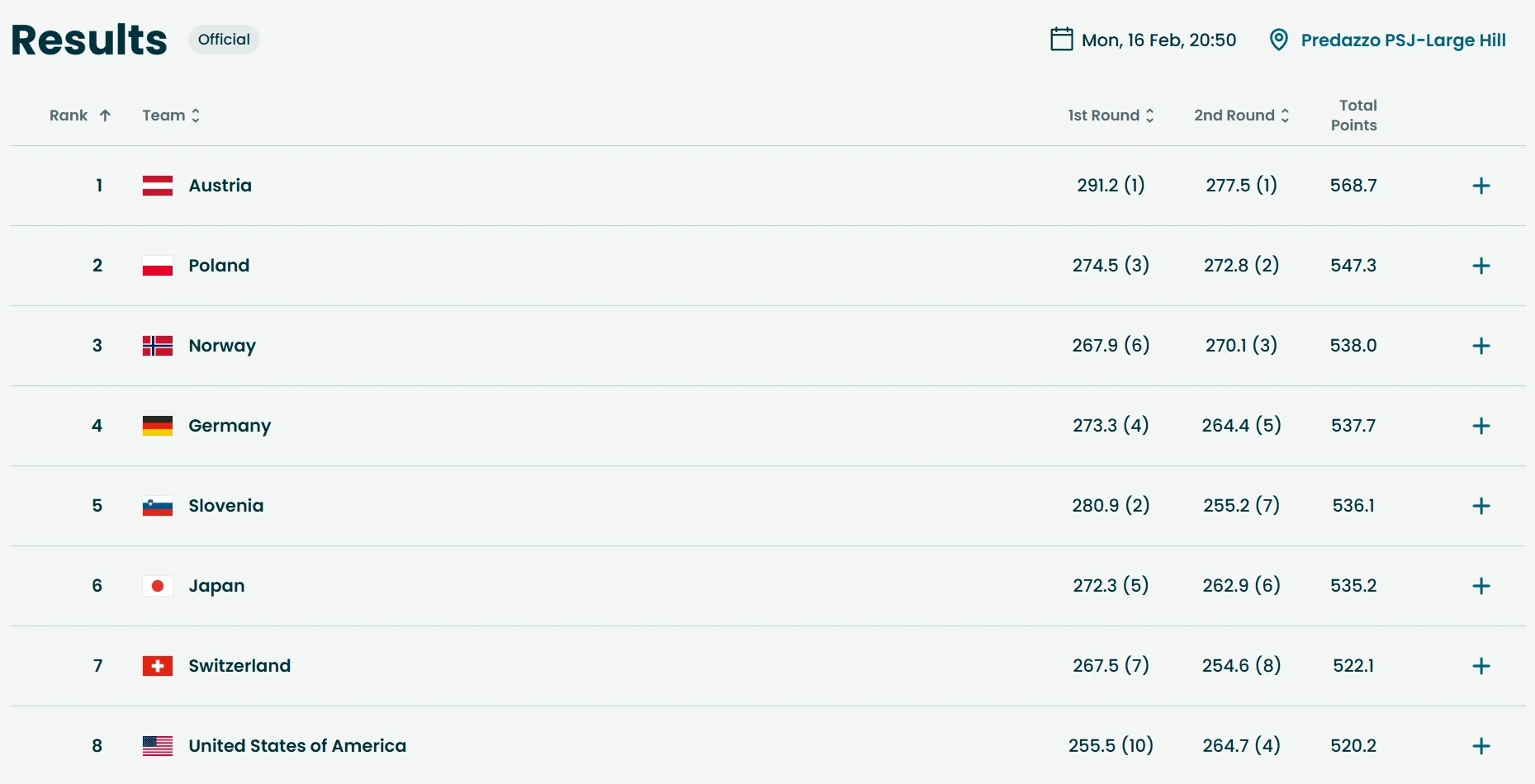Viewport: 1535px width, 784px height.
Task: Click the Total Points column header
Action: (1353, 116)
